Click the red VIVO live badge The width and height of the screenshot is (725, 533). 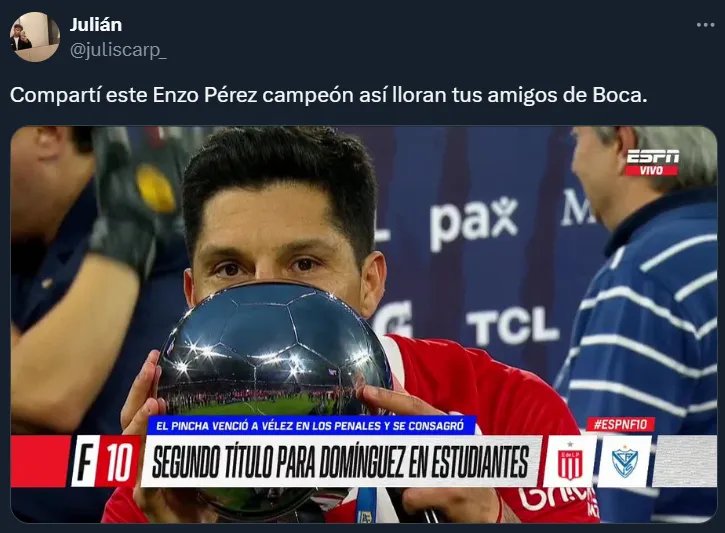click(x=651, y=171)
